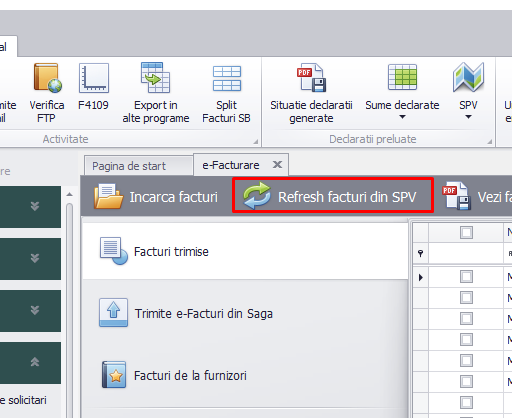
Task: Toggle the header select-all checkbox
Action: (x=466, y=232)
